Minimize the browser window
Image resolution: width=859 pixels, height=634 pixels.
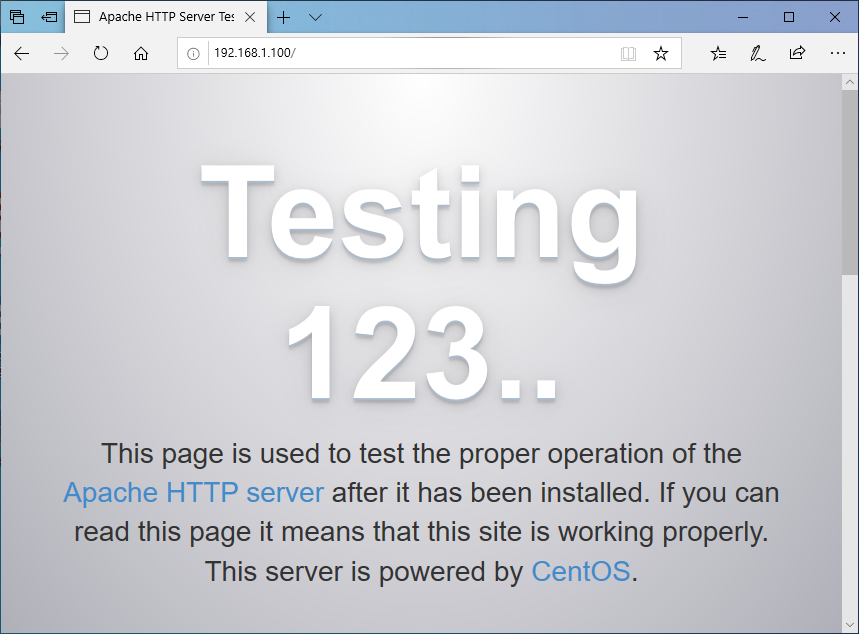[743, 17]
